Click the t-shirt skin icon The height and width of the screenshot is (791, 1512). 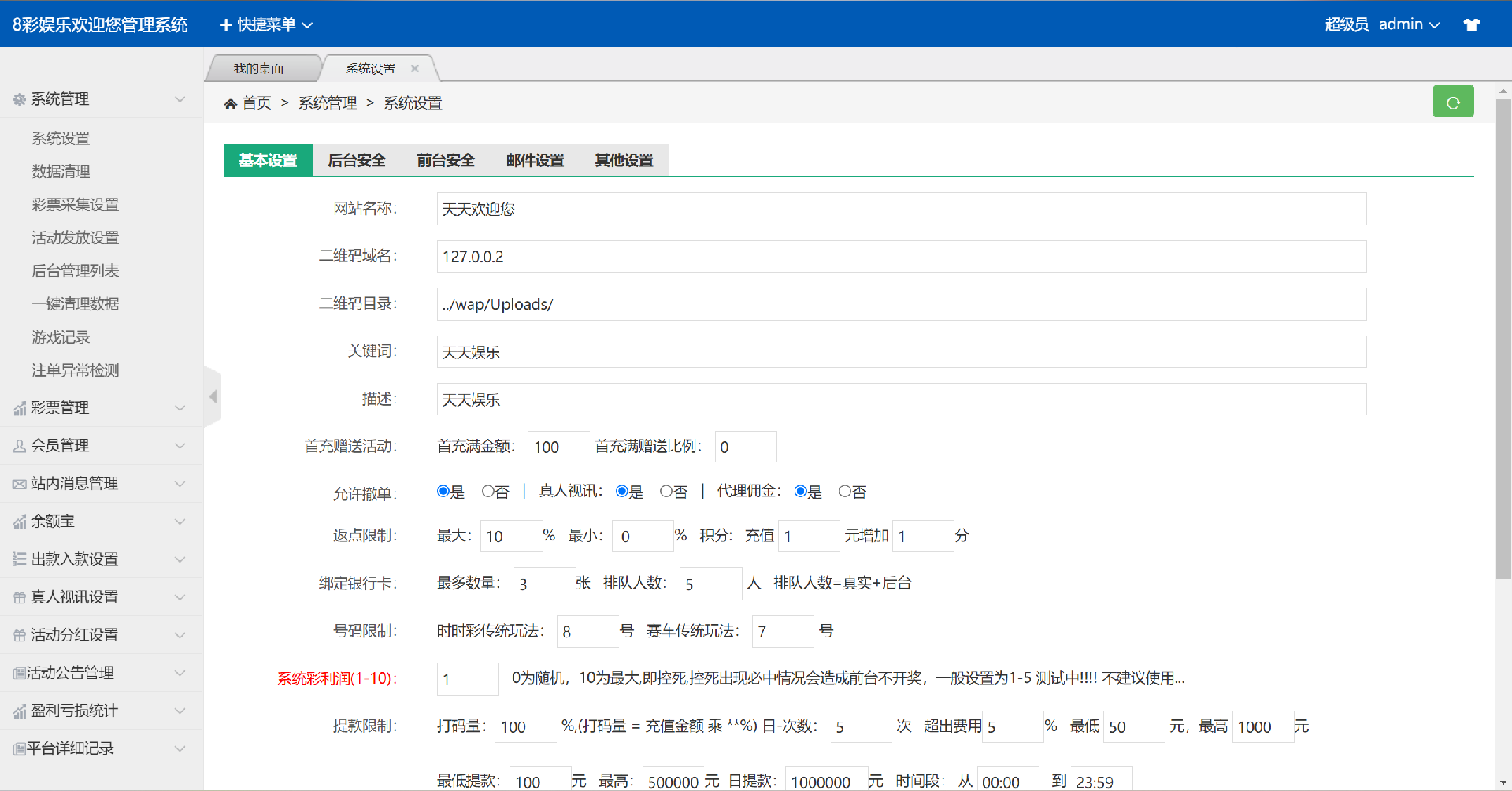pos(1471,24)
